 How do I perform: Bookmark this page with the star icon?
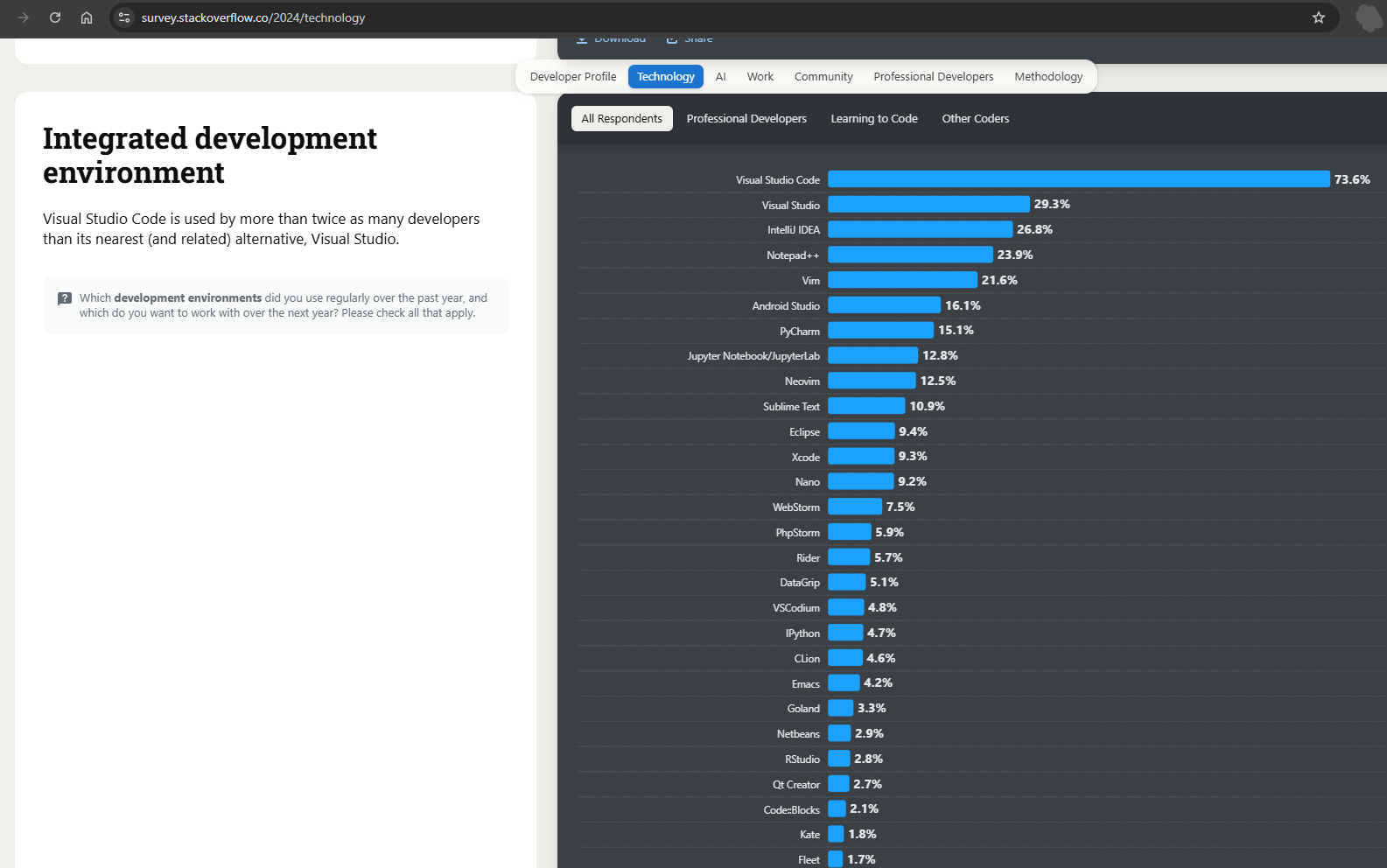click(x=1319, y=17)
